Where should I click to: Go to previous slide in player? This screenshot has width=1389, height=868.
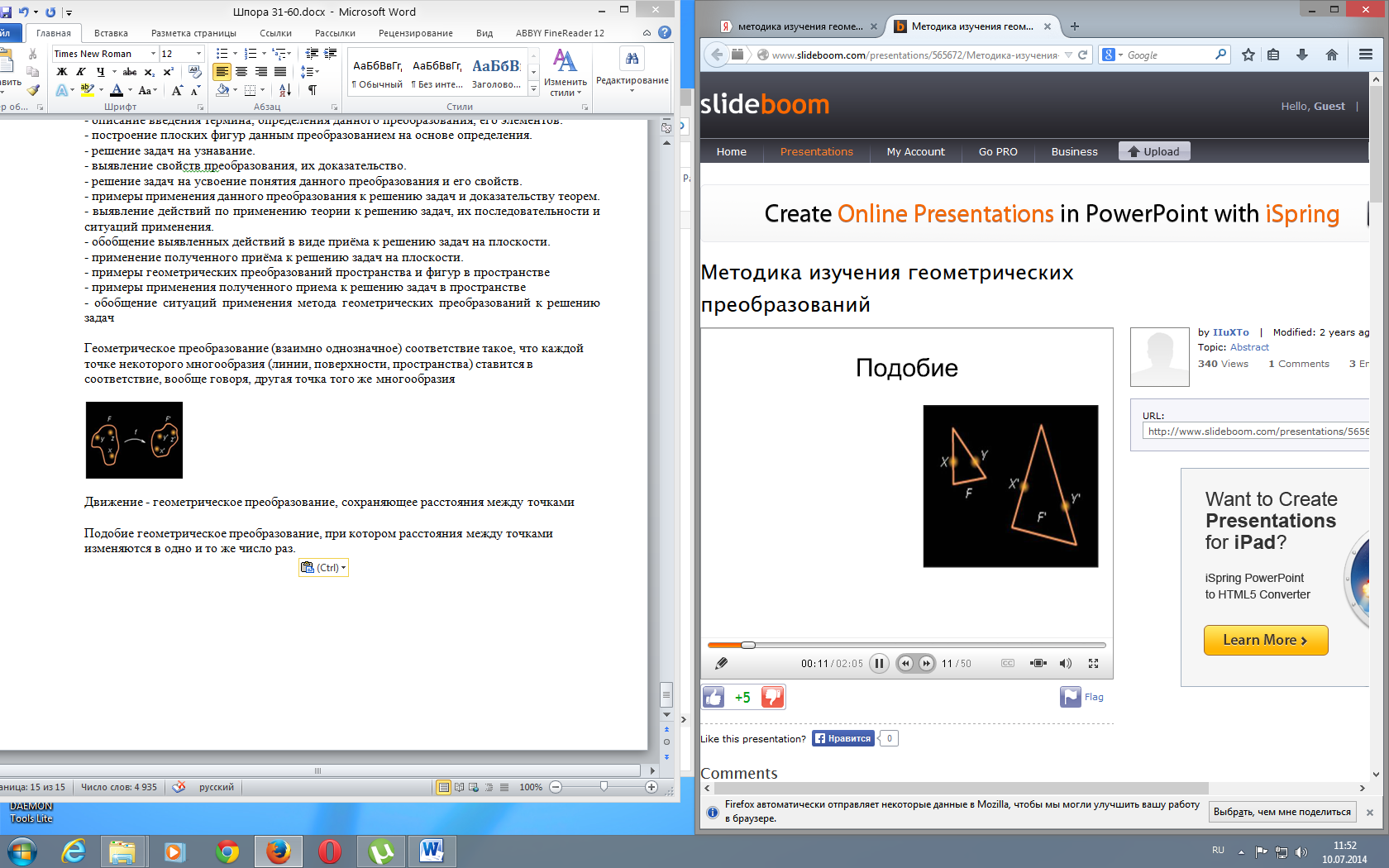click(x=906, y=663)
